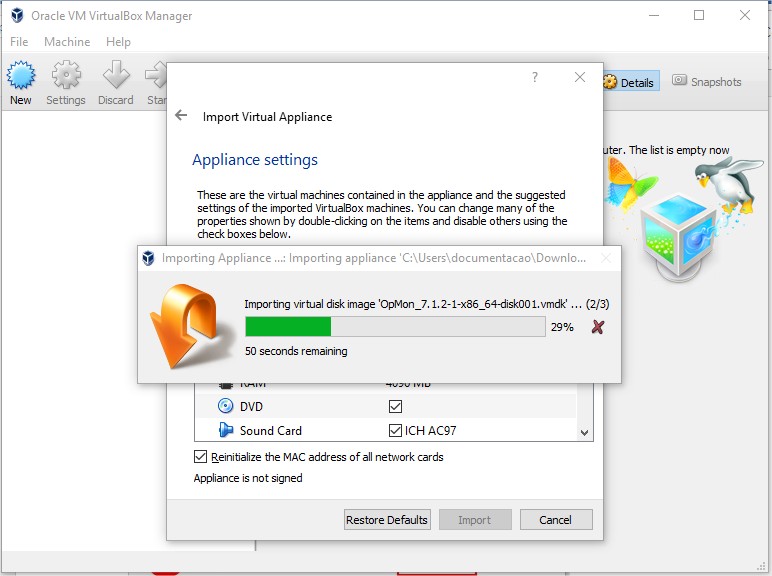The width and height of the screenshot is (772, 576).
Task: Switch to the Details view
Action: (629, 83)
